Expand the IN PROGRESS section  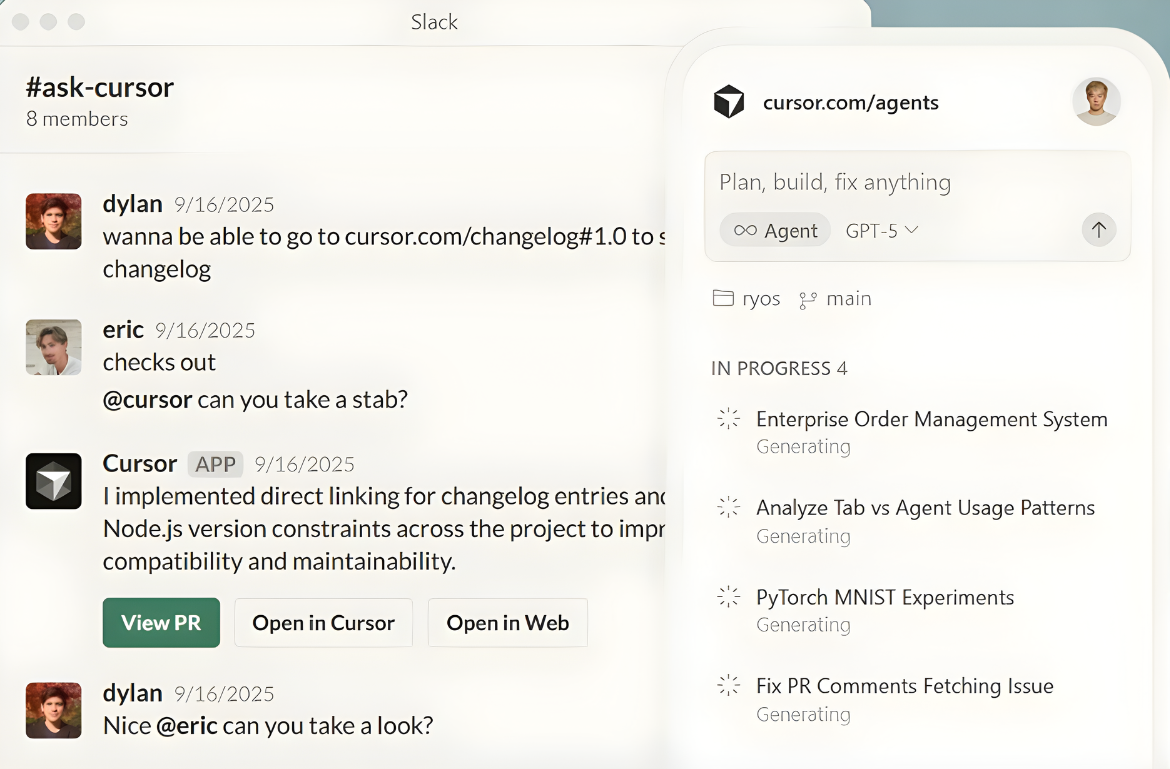coord(779,368)
